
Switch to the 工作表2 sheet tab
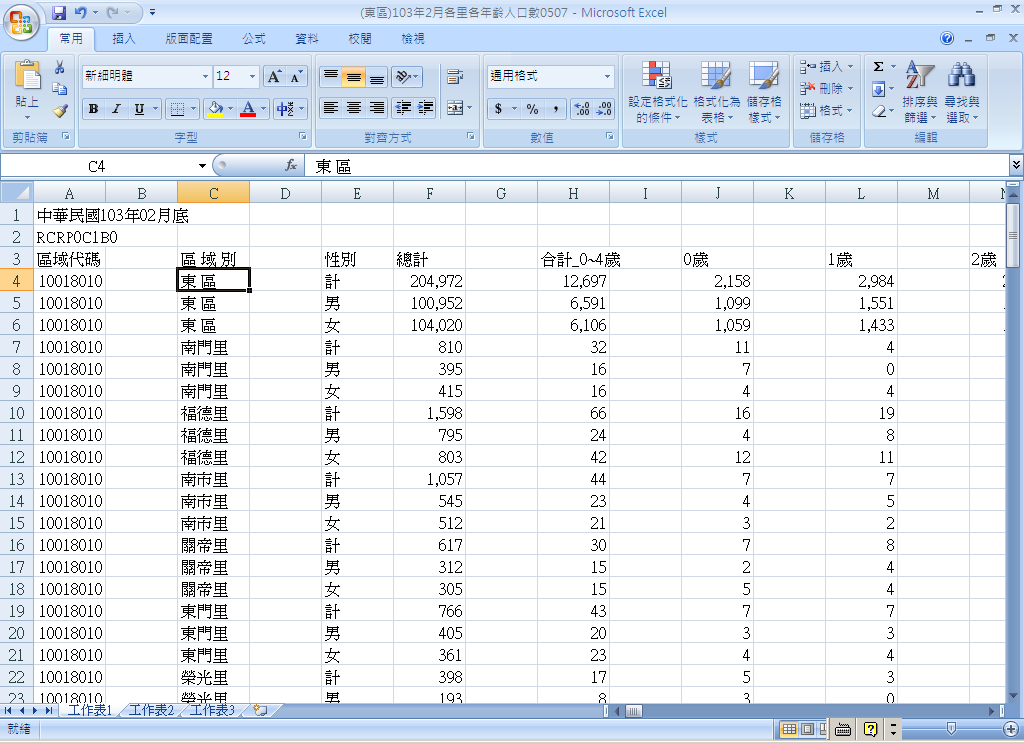coord(151,710)
